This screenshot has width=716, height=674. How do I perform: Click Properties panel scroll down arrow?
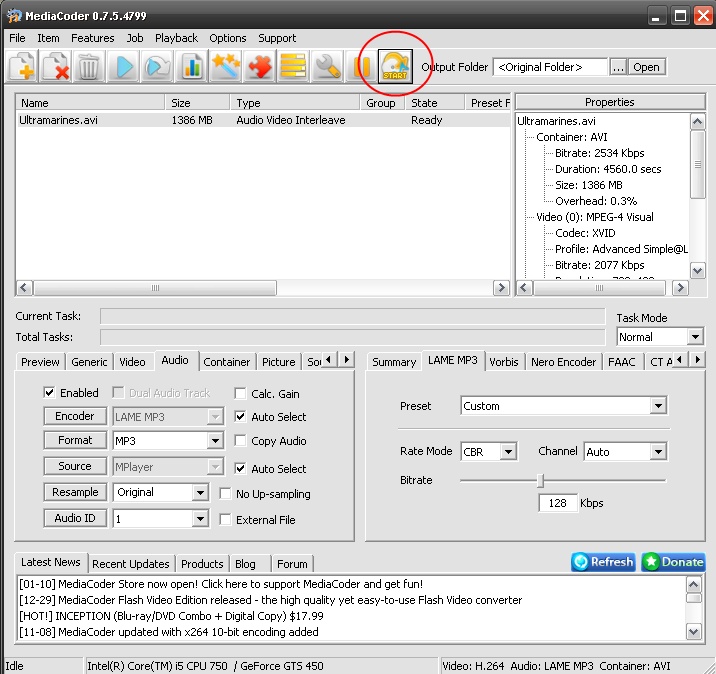click(697, 270)
